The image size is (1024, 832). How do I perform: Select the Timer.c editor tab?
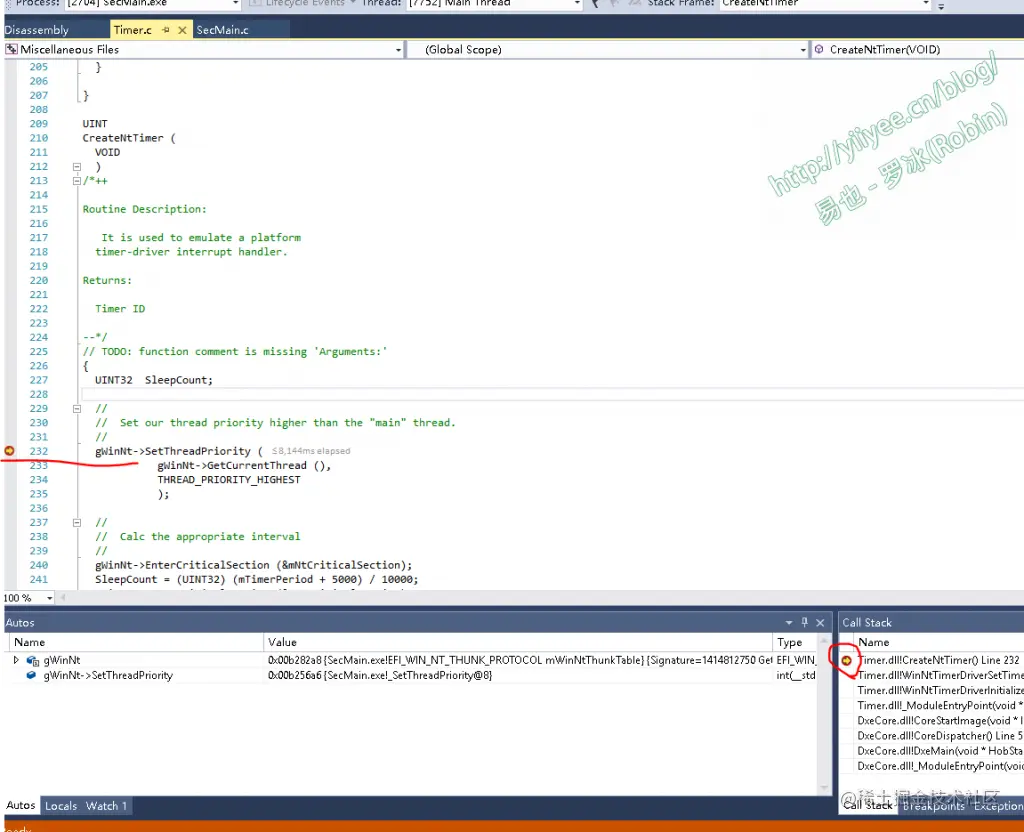point(133,30)
